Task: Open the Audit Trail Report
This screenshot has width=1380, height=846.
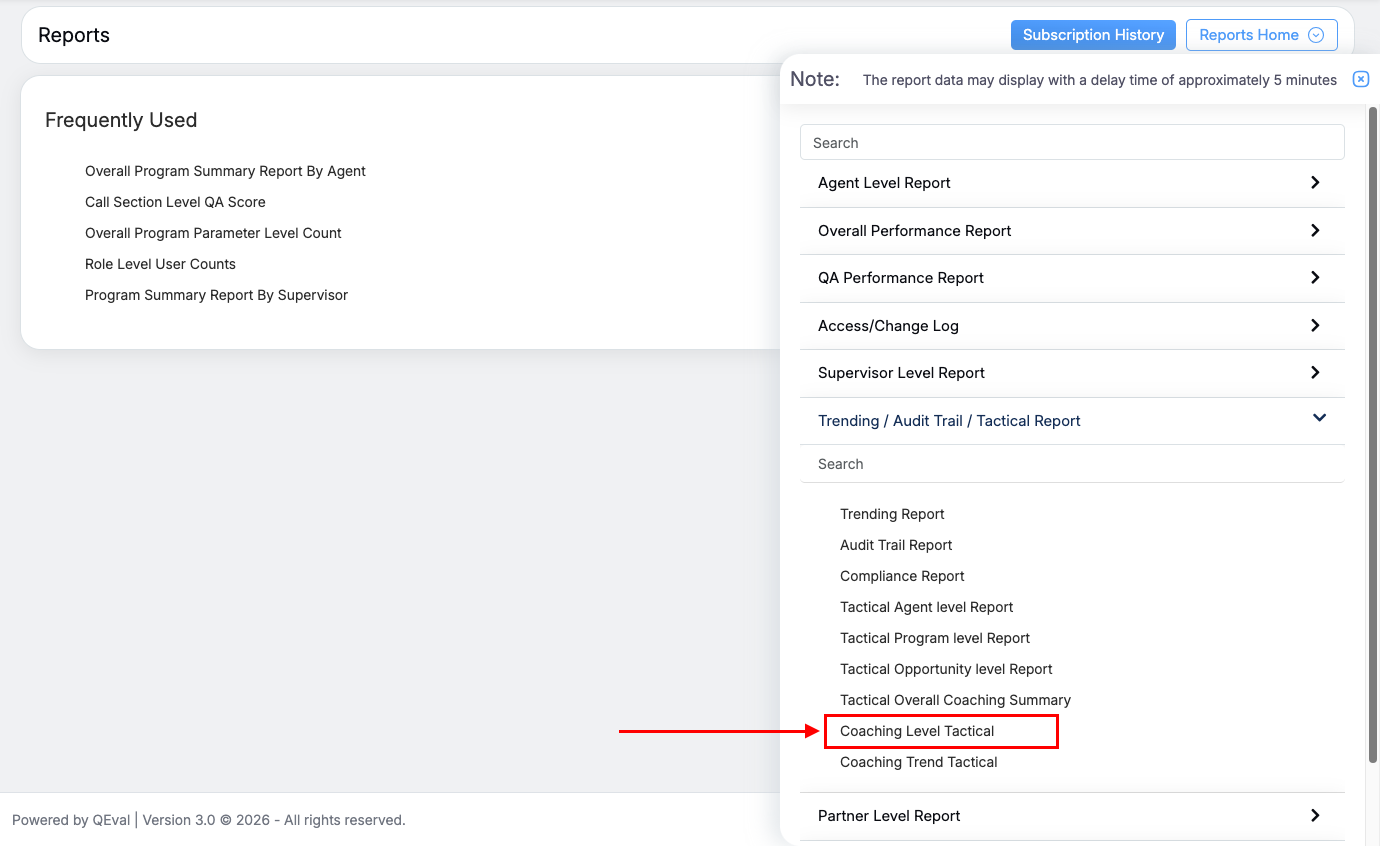Action: point(896,545)
